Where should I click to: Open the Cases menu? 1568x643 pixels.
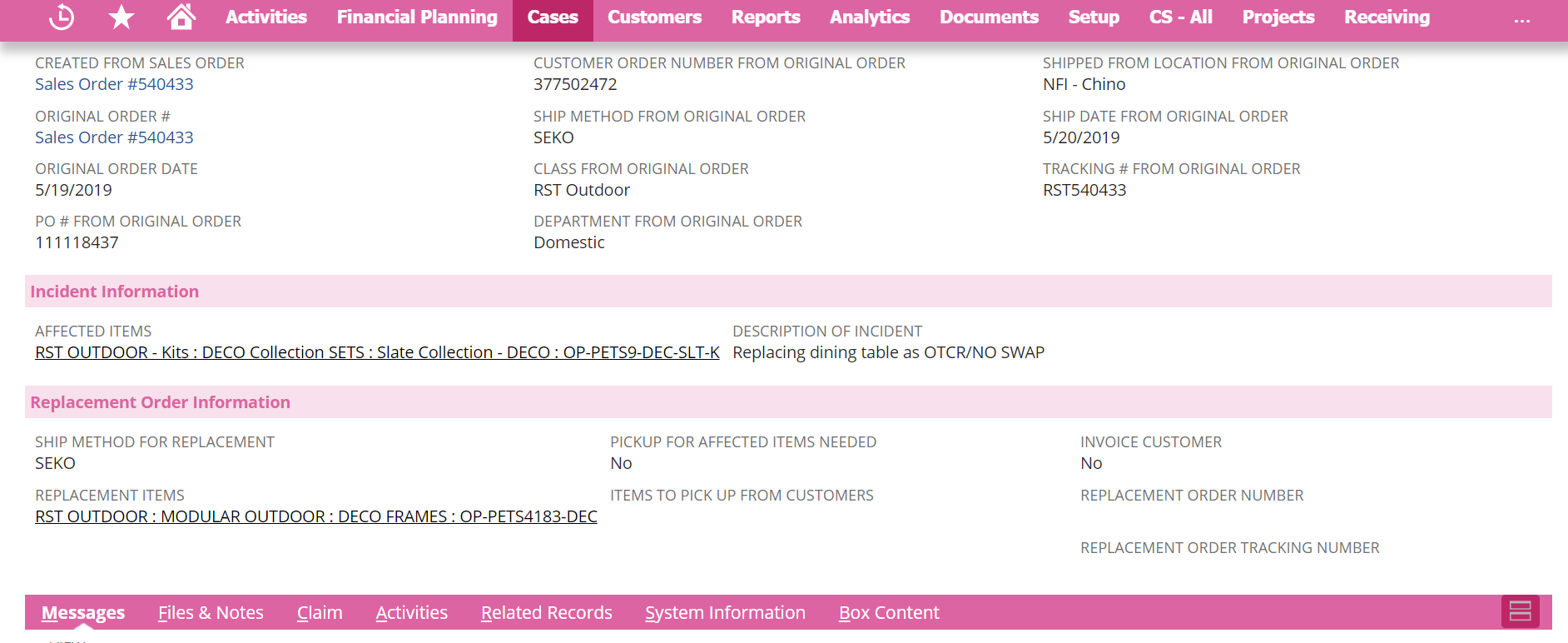tap(553, 17)
